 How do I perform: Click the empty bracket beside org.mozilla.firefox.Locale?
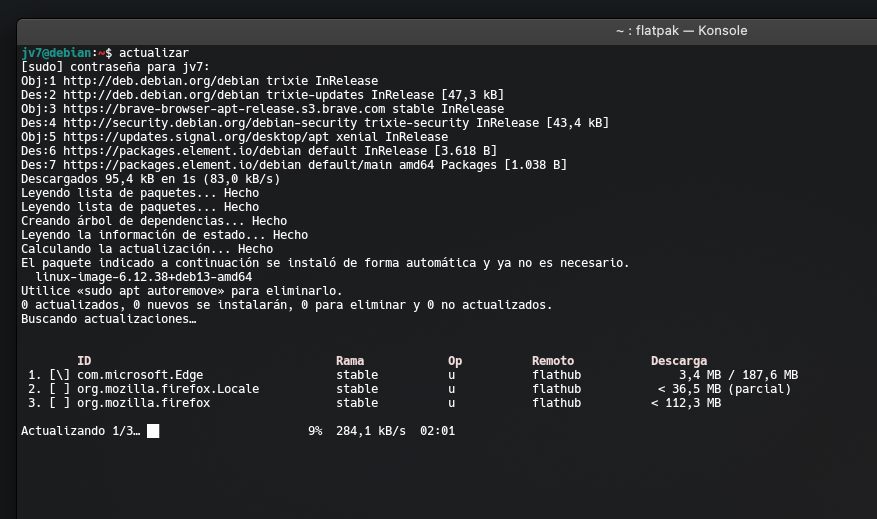pyautogui.click(x=60, y=389)
